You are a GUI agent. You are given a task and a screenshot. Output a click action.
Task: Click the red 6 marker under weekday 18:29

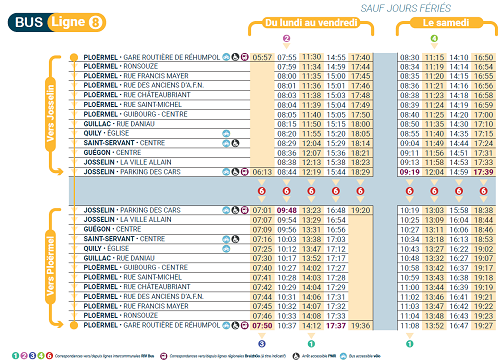[x=360, y=191]
